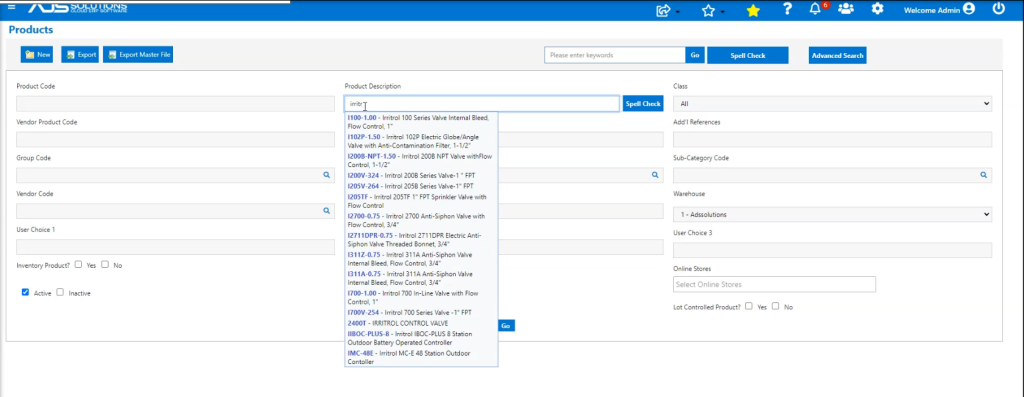The height and width of the screenshot is (397, 1024).
Task: Click the Group Code search magnifier
Action: coord(327,175)
